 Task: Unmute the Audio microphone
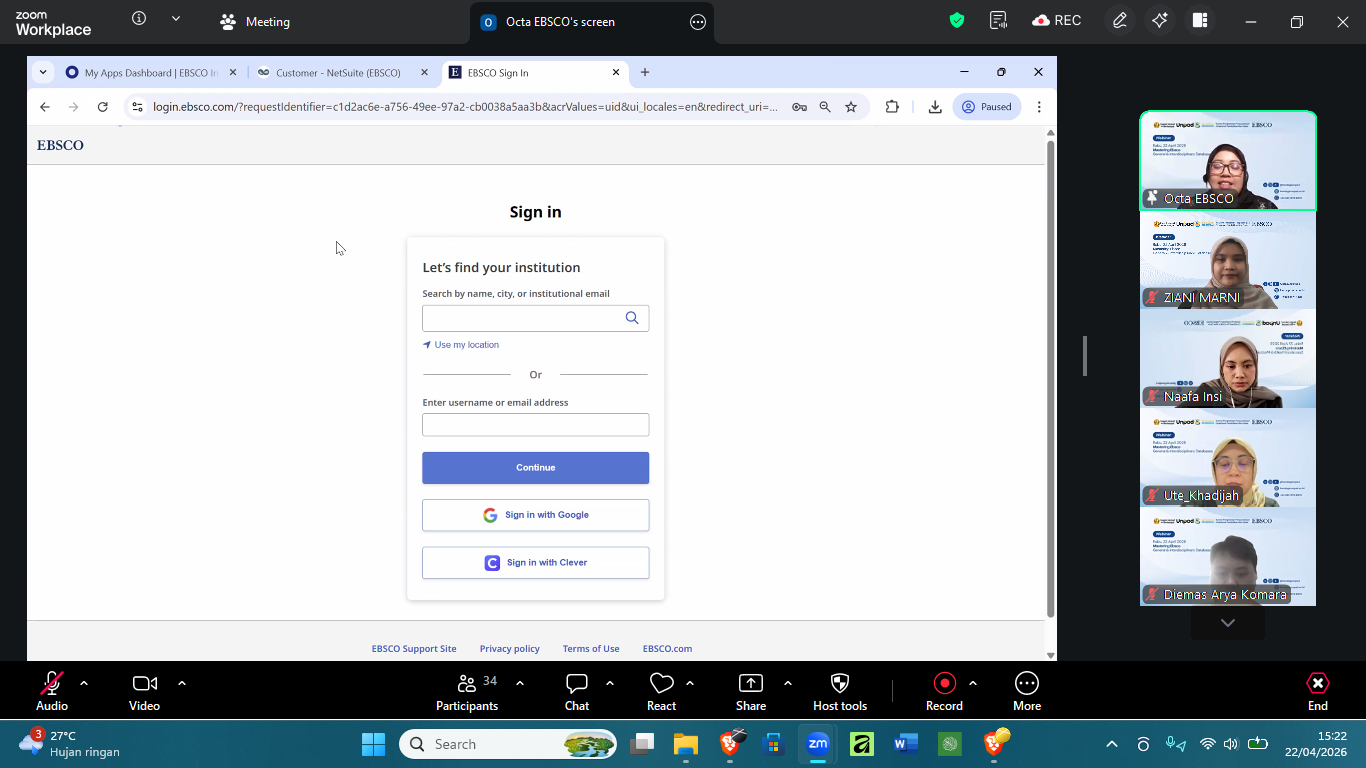[52, 691]
